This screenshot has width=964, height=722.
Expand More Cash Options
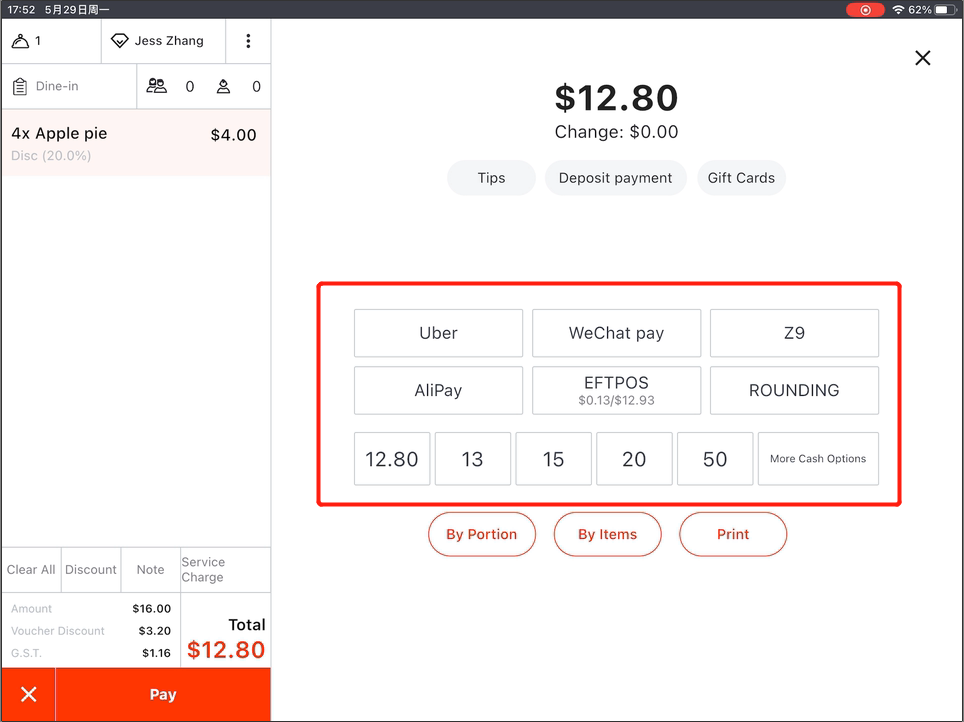point(817,459)
